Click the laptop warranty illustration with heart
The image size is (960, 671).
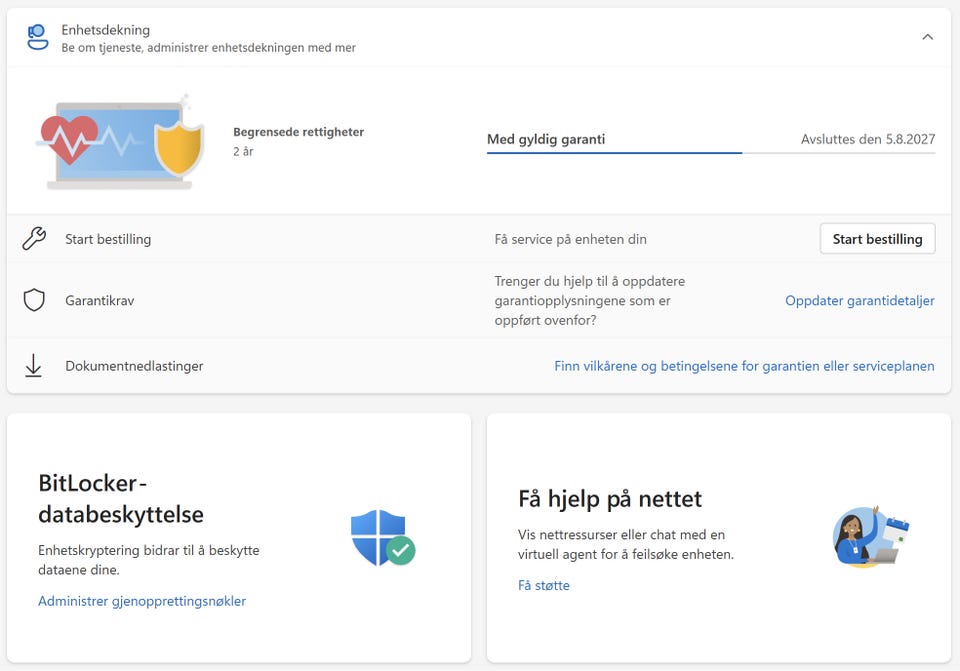(x=119, y=142)
